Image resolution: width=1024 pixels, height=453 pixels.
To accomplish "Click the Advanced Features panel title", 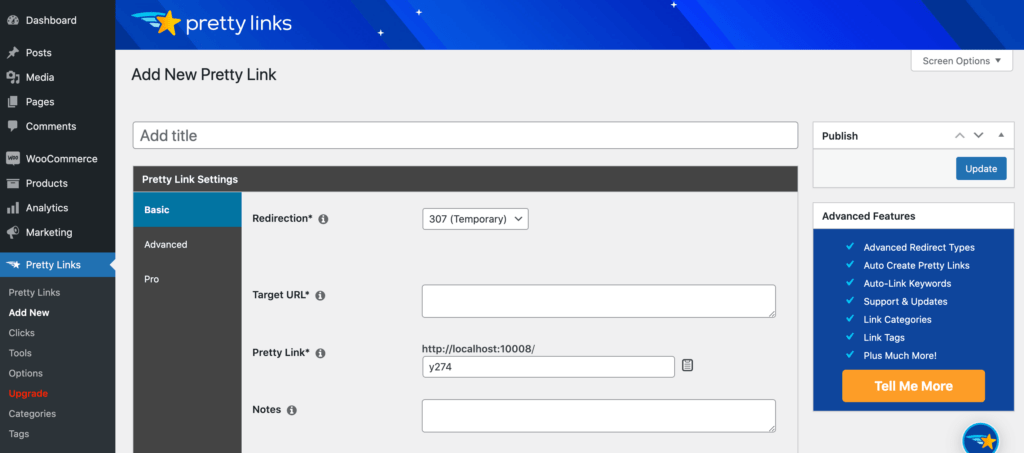I will click(x=869, y=216).
